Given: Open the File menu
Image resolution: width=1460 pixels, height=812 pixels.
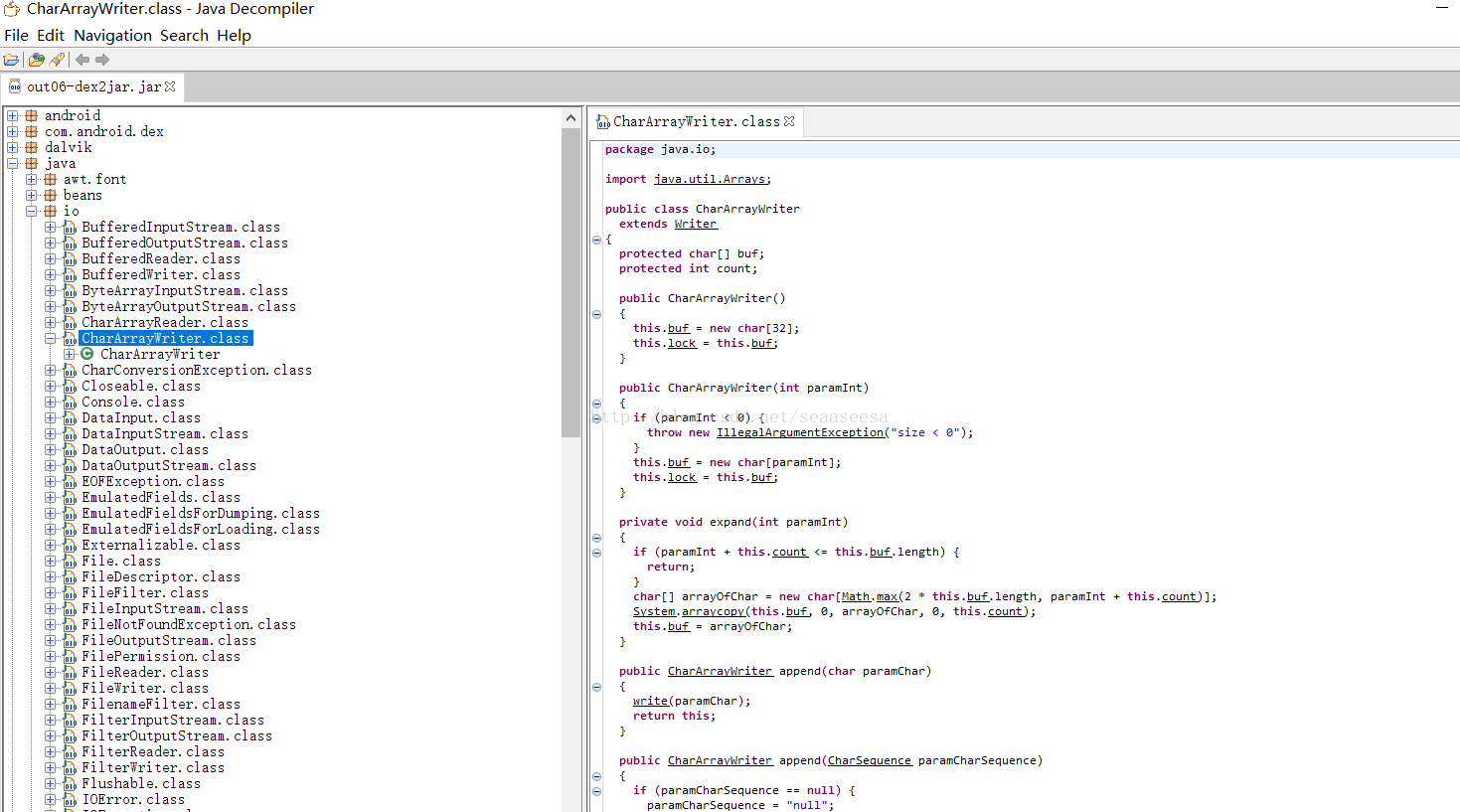Looking at the screenshot, I should pos(16,35).
